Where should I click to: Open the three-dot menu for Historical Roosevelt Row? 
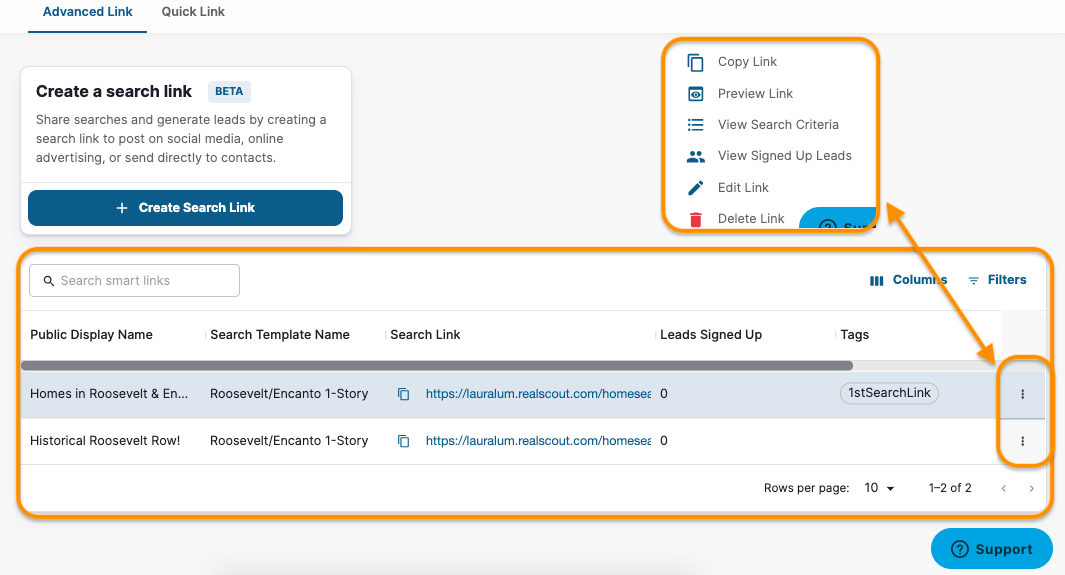point(1022,441)
